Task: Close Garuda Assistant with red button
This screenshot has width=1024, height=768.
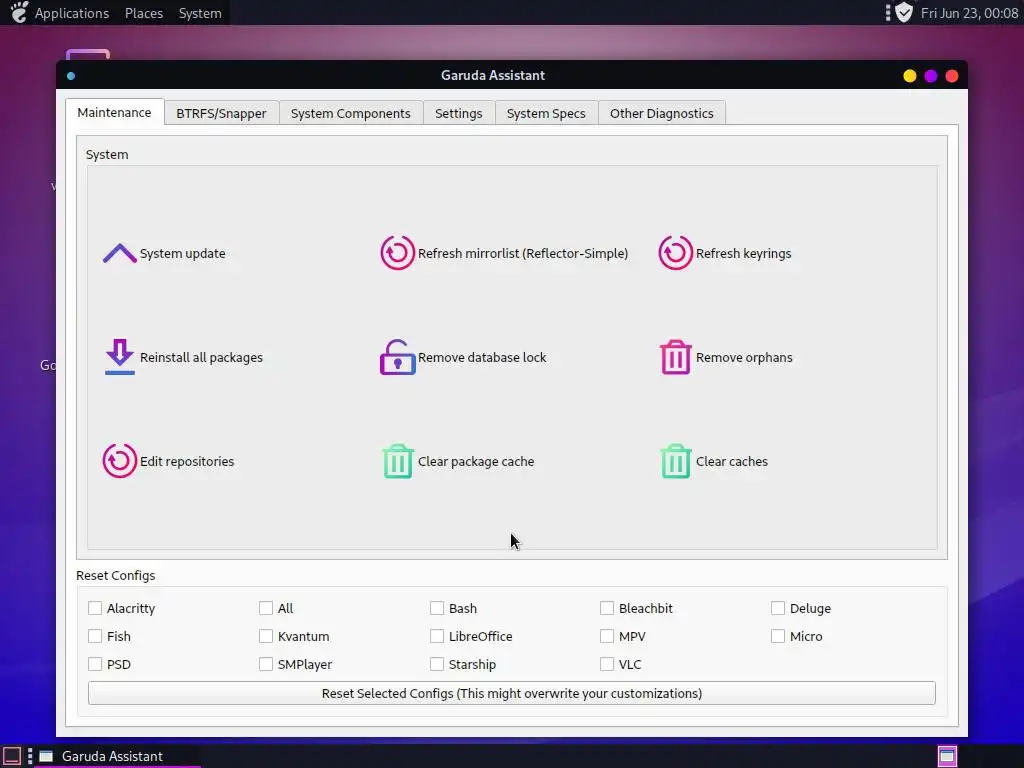Action: tap(952, 76)
